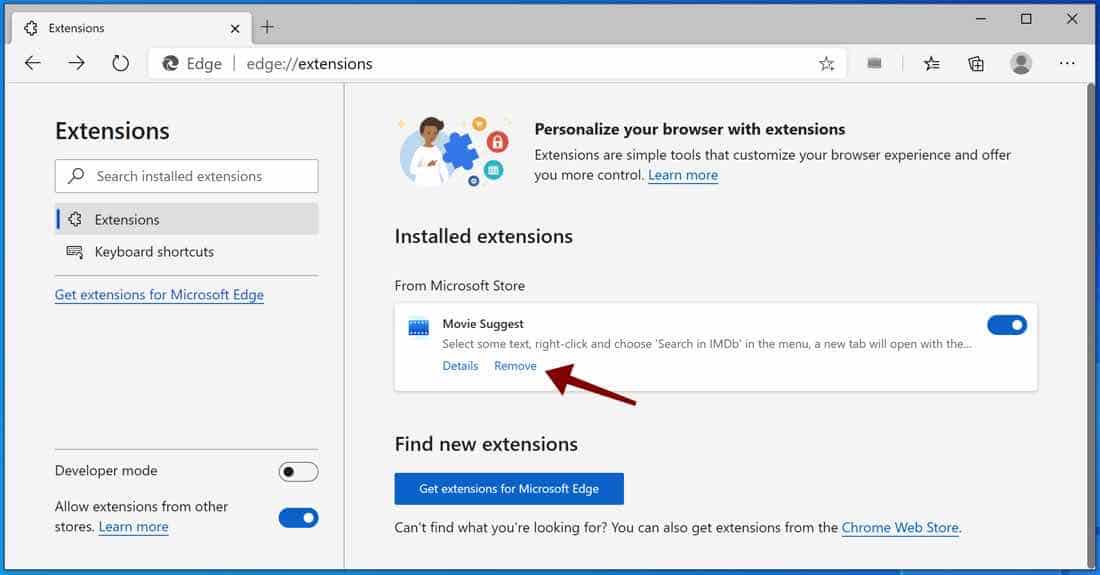The width and height of the screenshot is (1100, 575).
Task: Reload the extensions page
Action: pyautogui.click(x=121, y=63)
